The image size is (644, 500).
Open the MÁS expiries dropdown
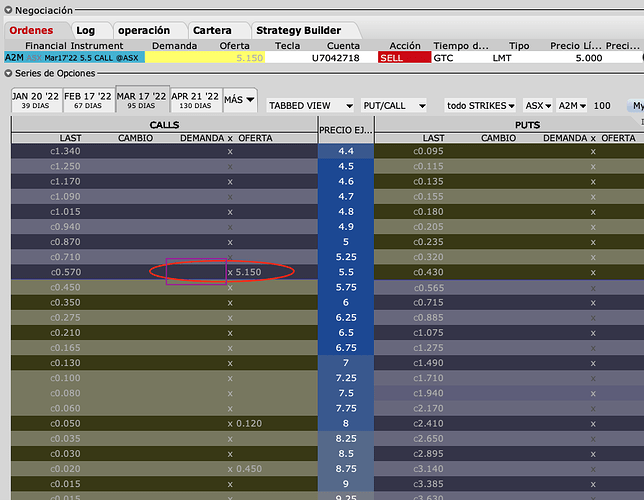239,100
